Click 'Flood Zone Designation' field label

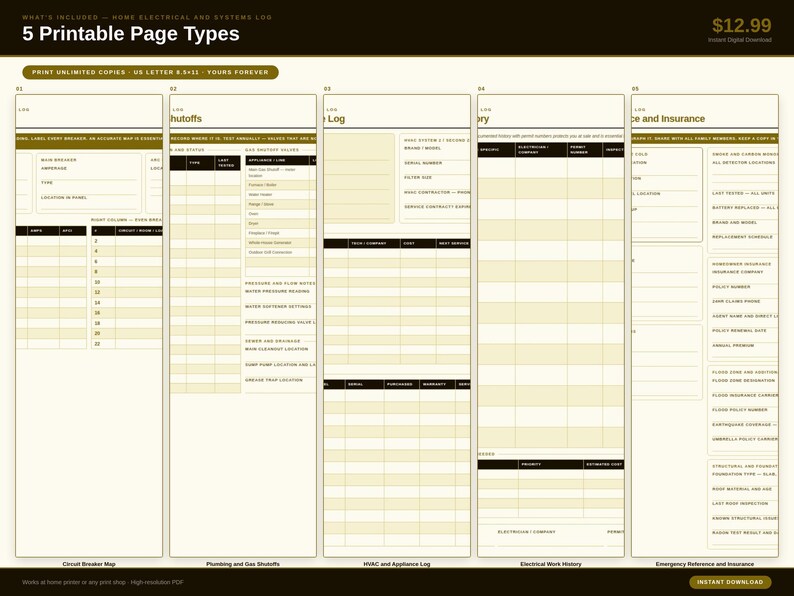tap(743, 380)
